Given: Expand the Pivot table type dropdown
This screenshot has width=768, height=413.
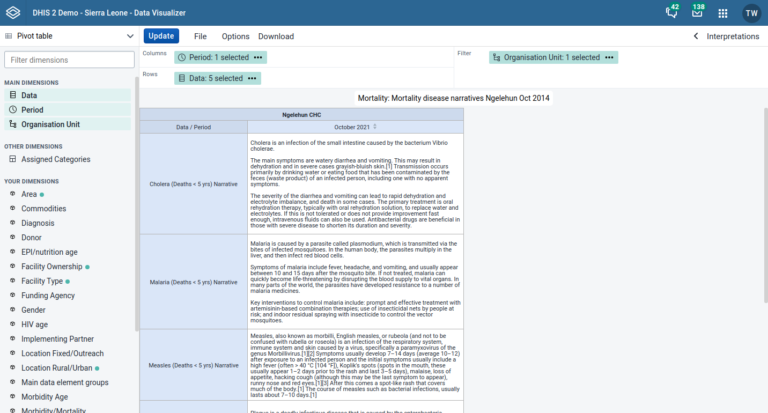Looking at the screenshot, I should coord(69,36).
